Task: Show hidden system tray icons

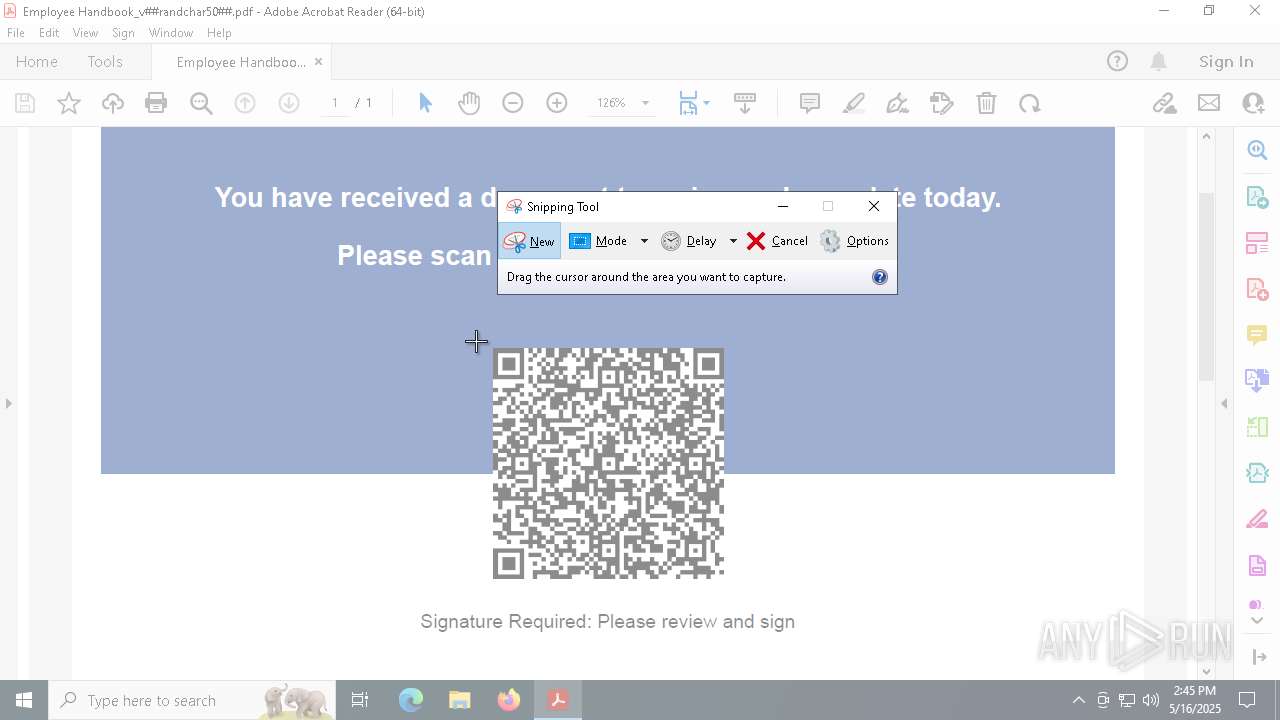Action: point(1078,700)
